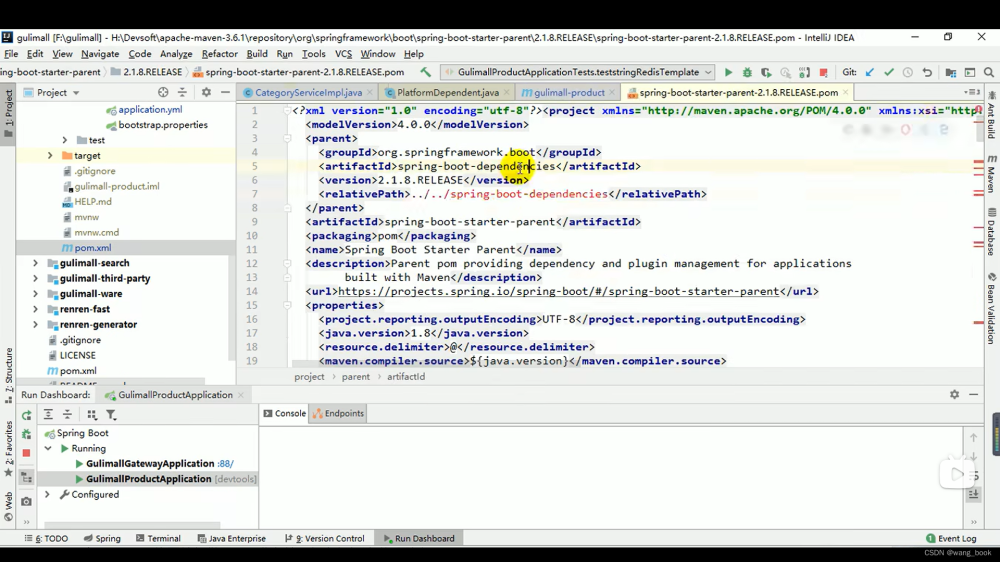
Task: Expand the test folder
Action: (x=64, y=140)
